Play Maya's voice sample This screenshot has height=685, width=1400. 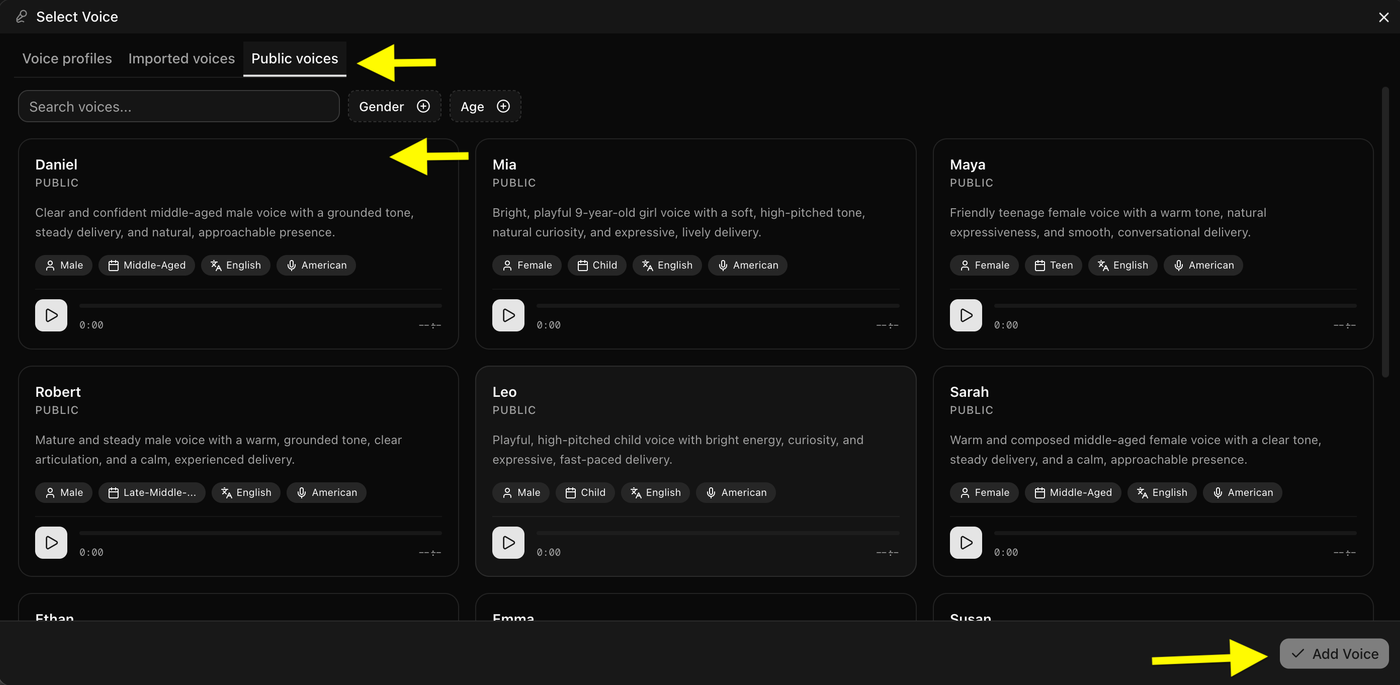tap(966, 315)
